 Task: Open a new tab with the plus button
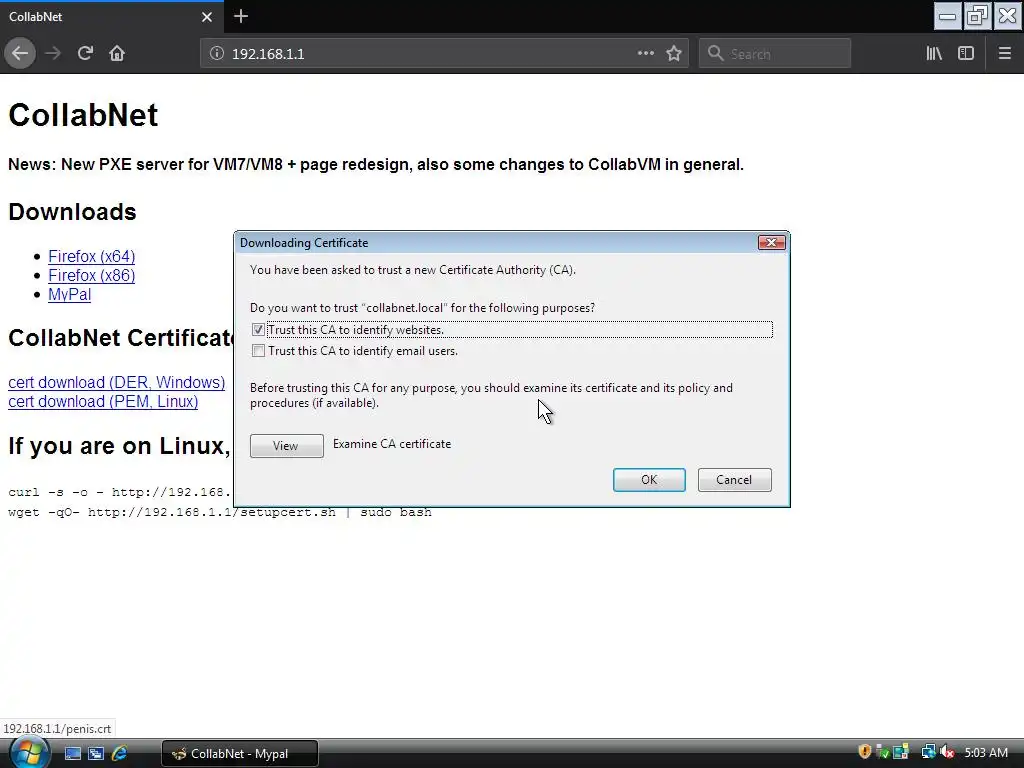(241, 16)
